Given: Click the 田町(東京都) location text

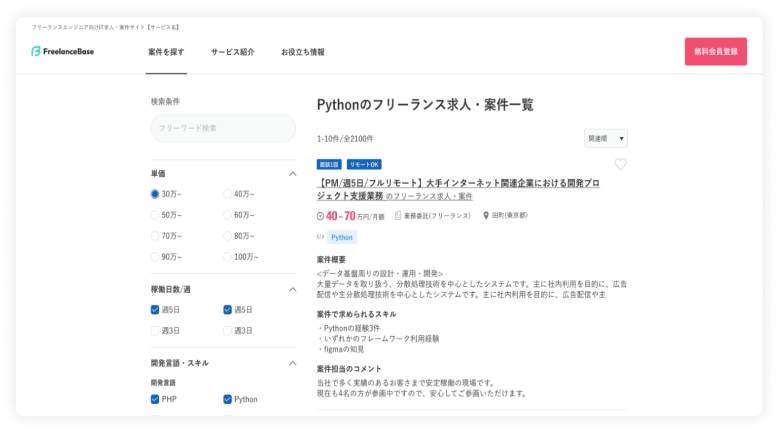Looking at the screenshot, I should coord(510,216).
